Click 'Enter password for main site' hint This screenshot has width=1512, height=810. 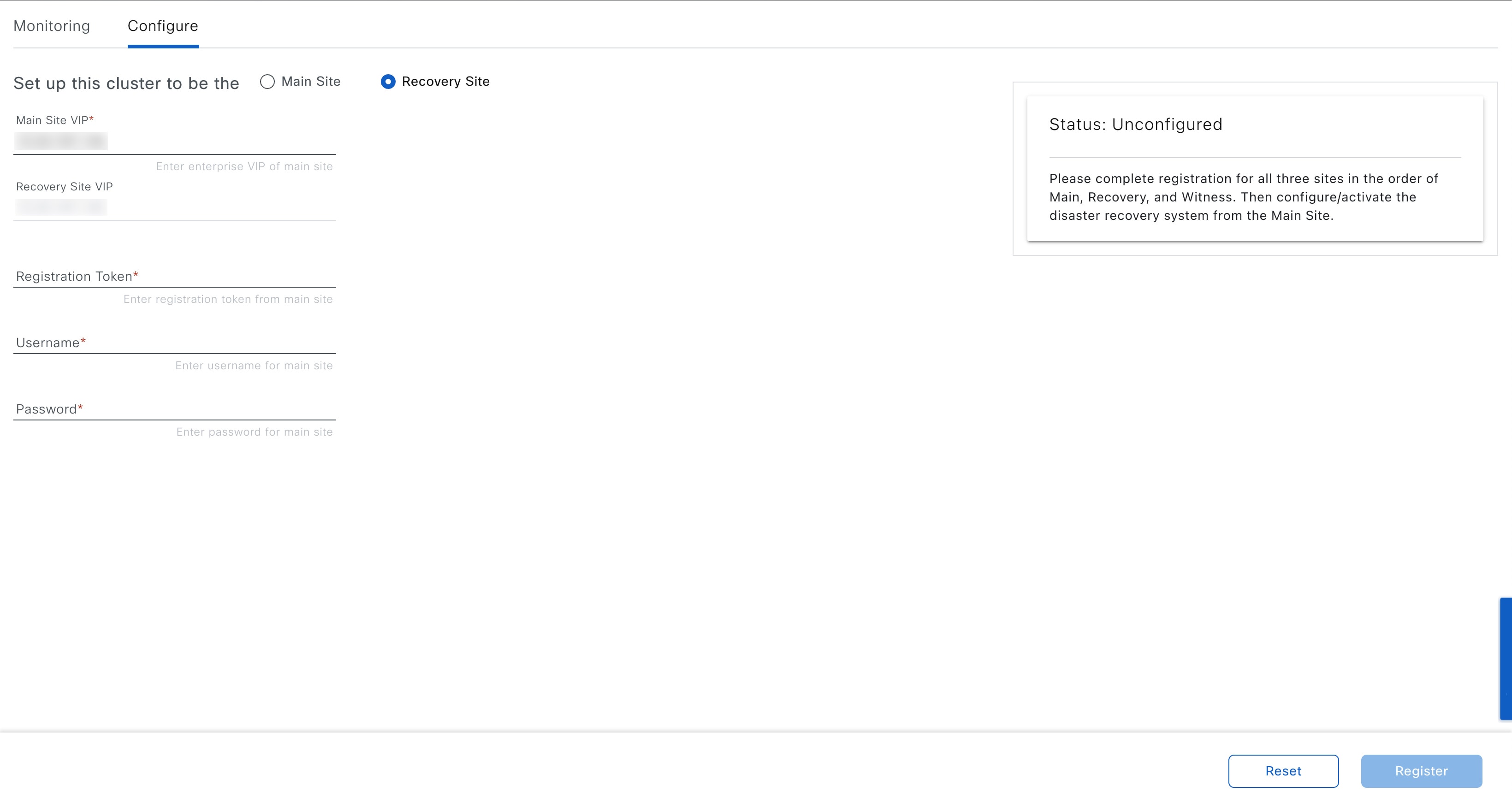click(x=254, y=432)
